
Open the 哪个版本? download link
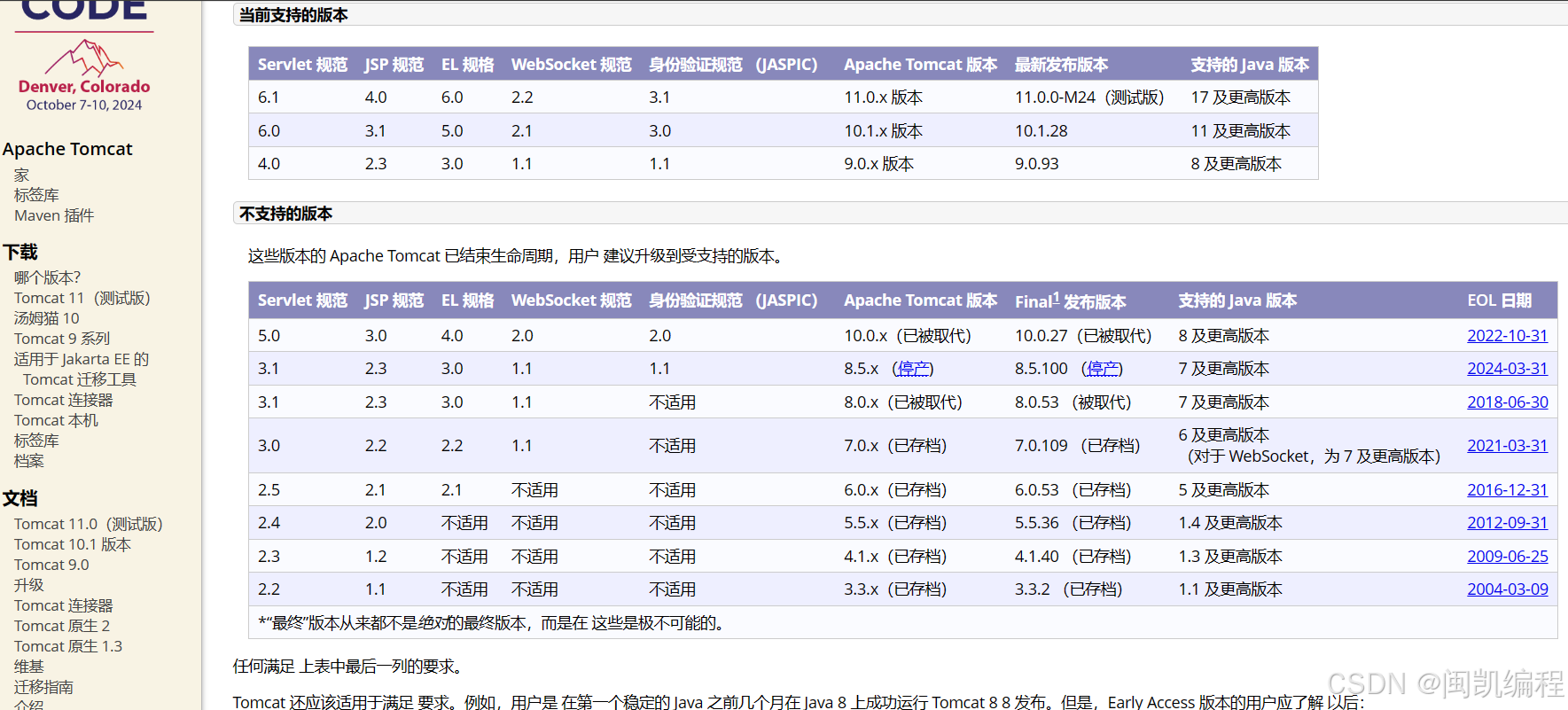[47, 277]
